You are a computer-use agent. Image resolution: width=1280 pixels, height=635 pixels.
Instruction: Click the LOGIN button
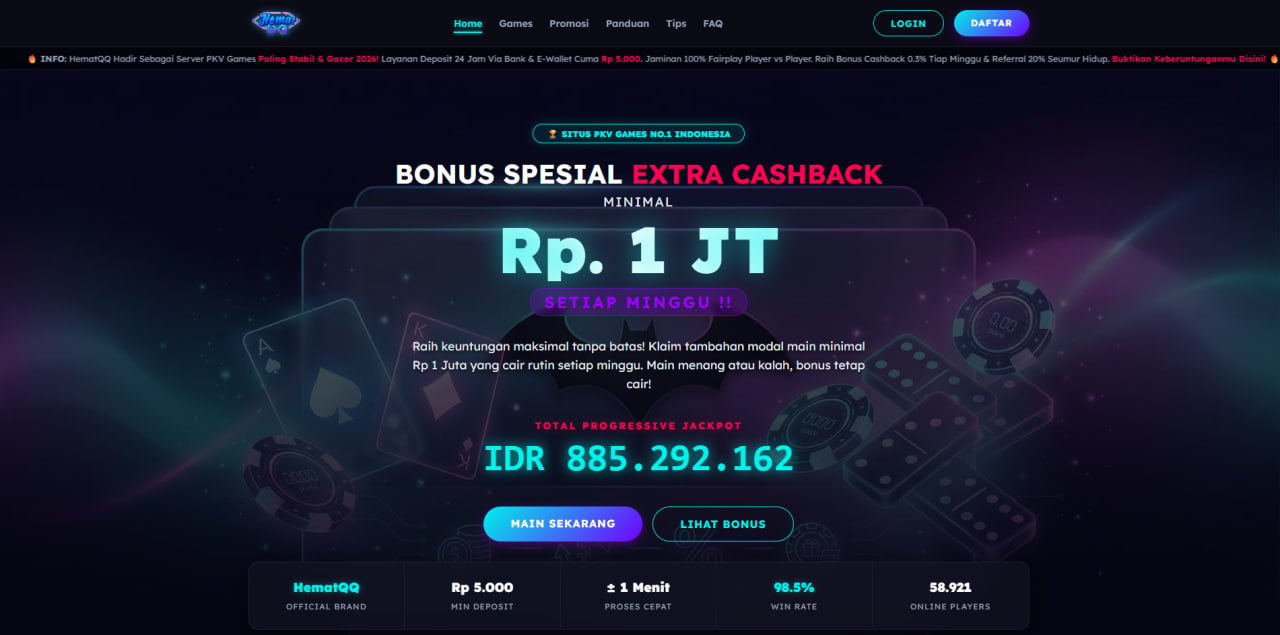pos(908,23)
